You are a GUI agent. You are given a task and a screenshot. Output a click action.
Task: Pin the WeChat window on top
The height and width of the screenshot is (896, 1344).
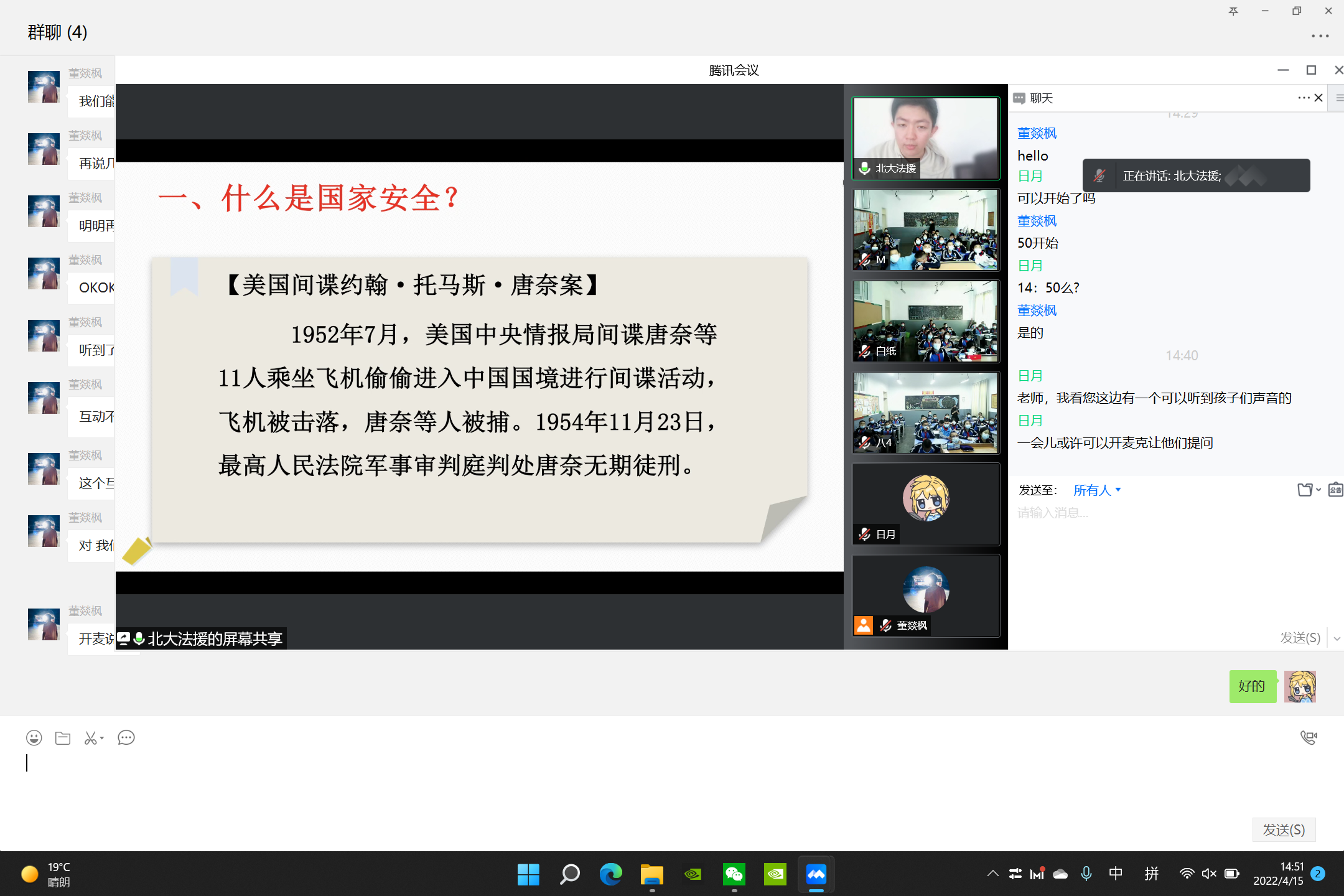pos(1233,11)
